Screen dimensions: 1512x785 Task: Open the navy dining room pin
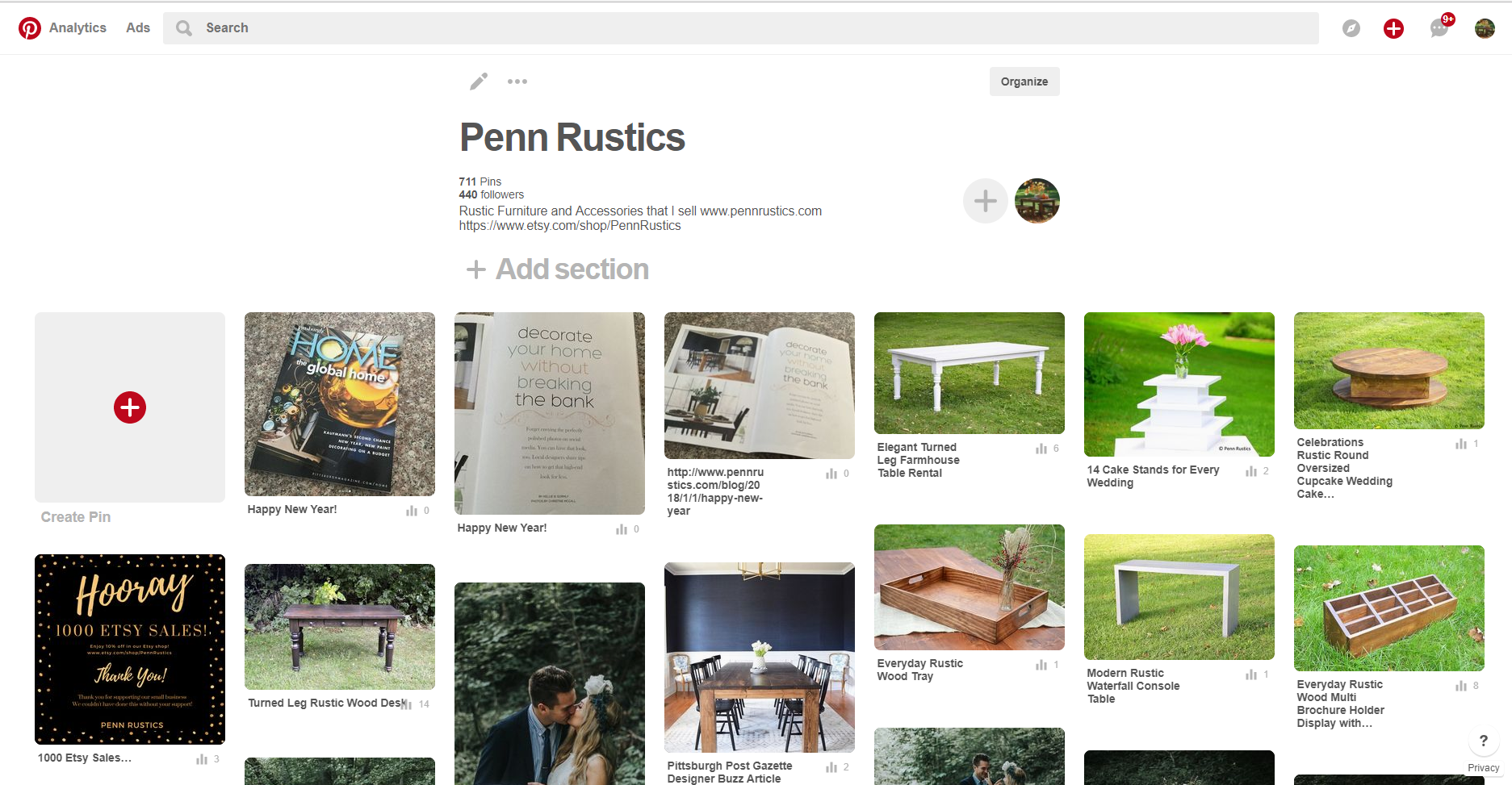point(760,658)
